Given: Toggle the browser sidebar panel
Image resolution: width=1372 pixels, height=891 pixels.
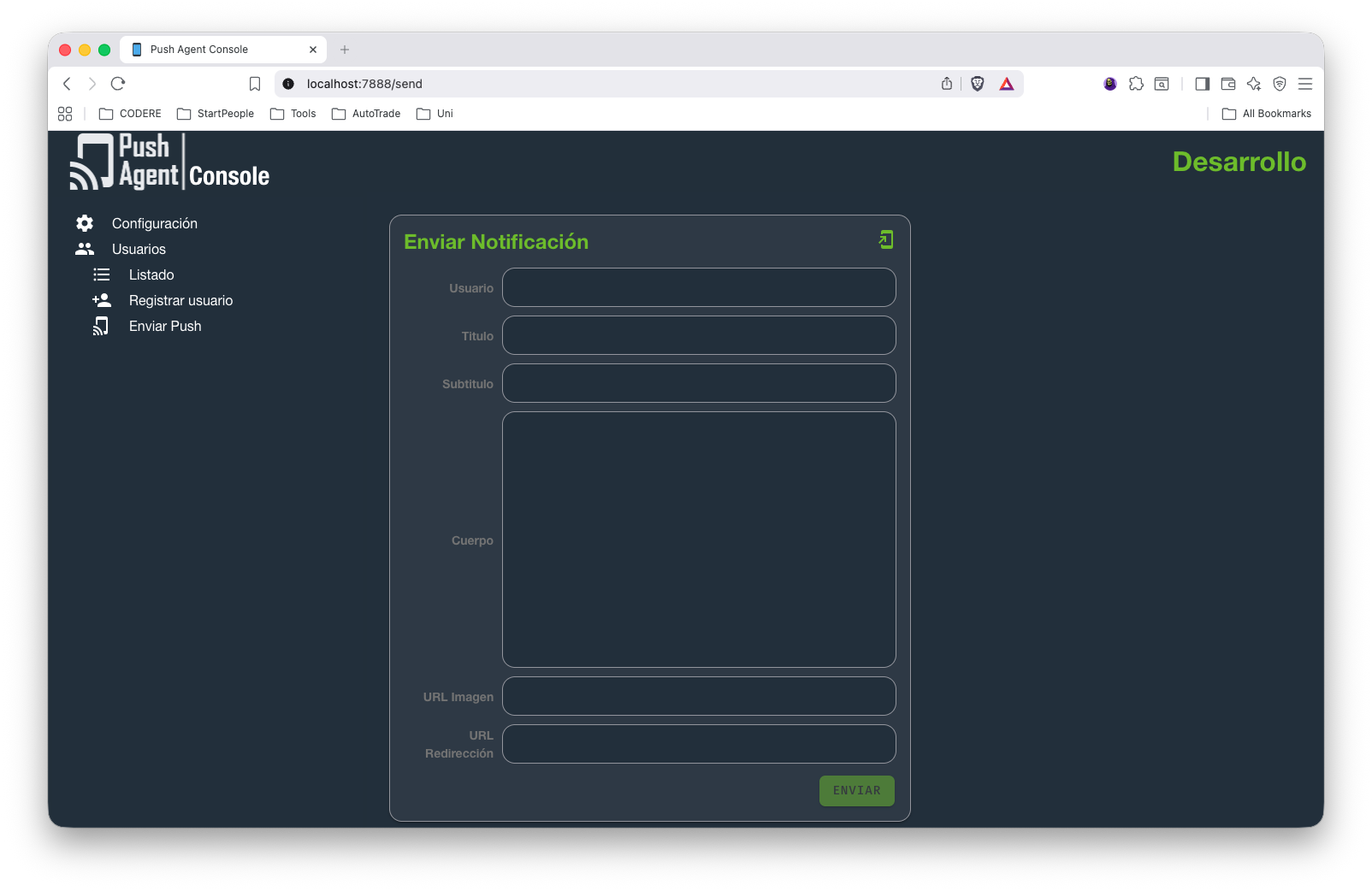Looking at the screenshot, I should [1202, 84].
